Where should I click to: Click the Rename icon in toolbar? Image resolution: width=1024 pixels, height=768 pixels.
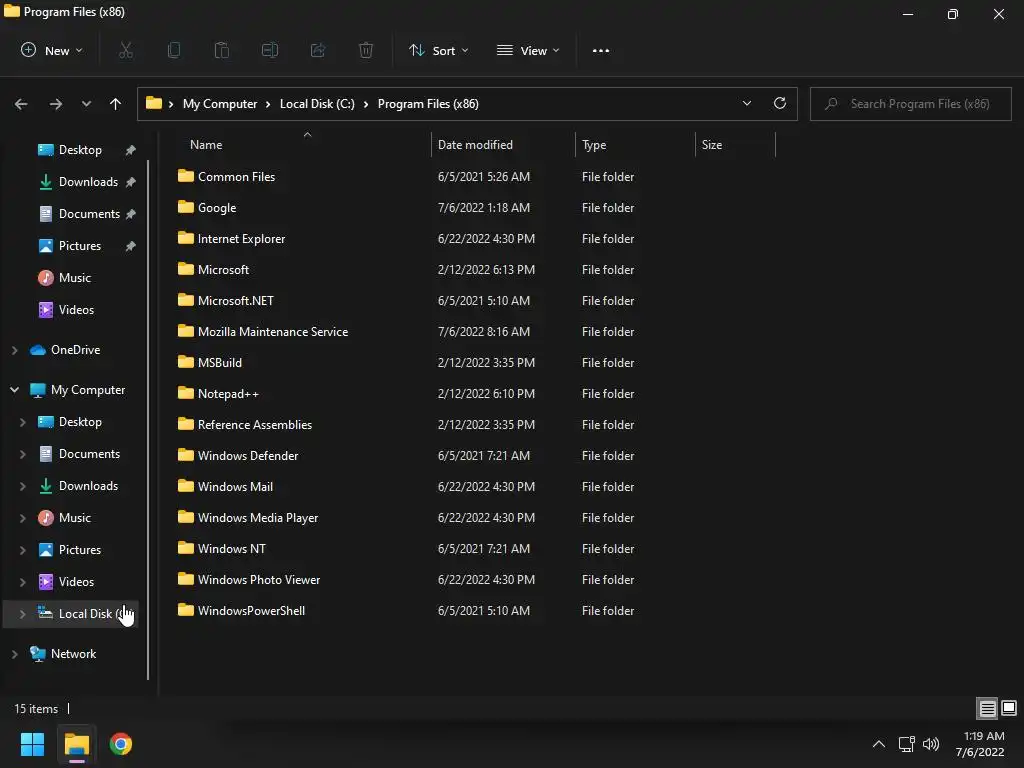[270, 50]
